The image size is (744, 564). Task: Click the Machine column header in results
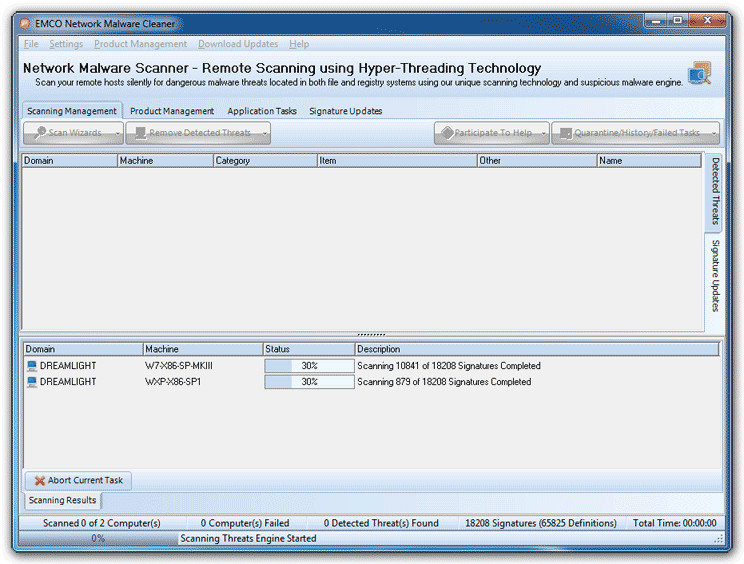(203, 349)
